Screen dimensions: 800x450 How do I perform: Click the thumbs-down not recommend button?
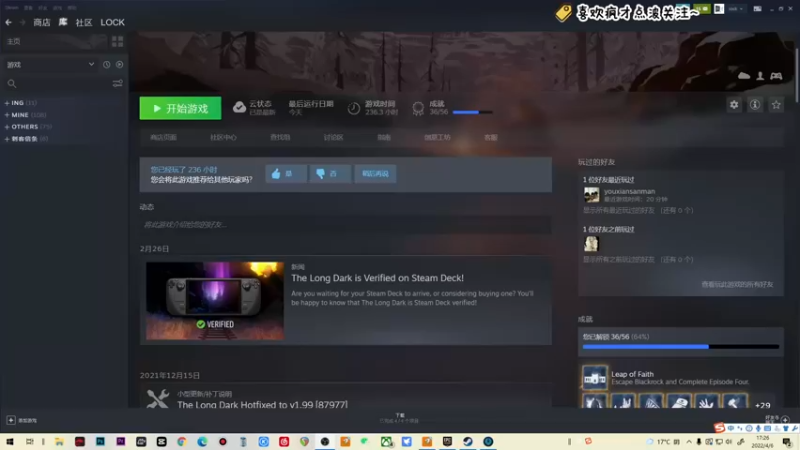pos(330,173)
